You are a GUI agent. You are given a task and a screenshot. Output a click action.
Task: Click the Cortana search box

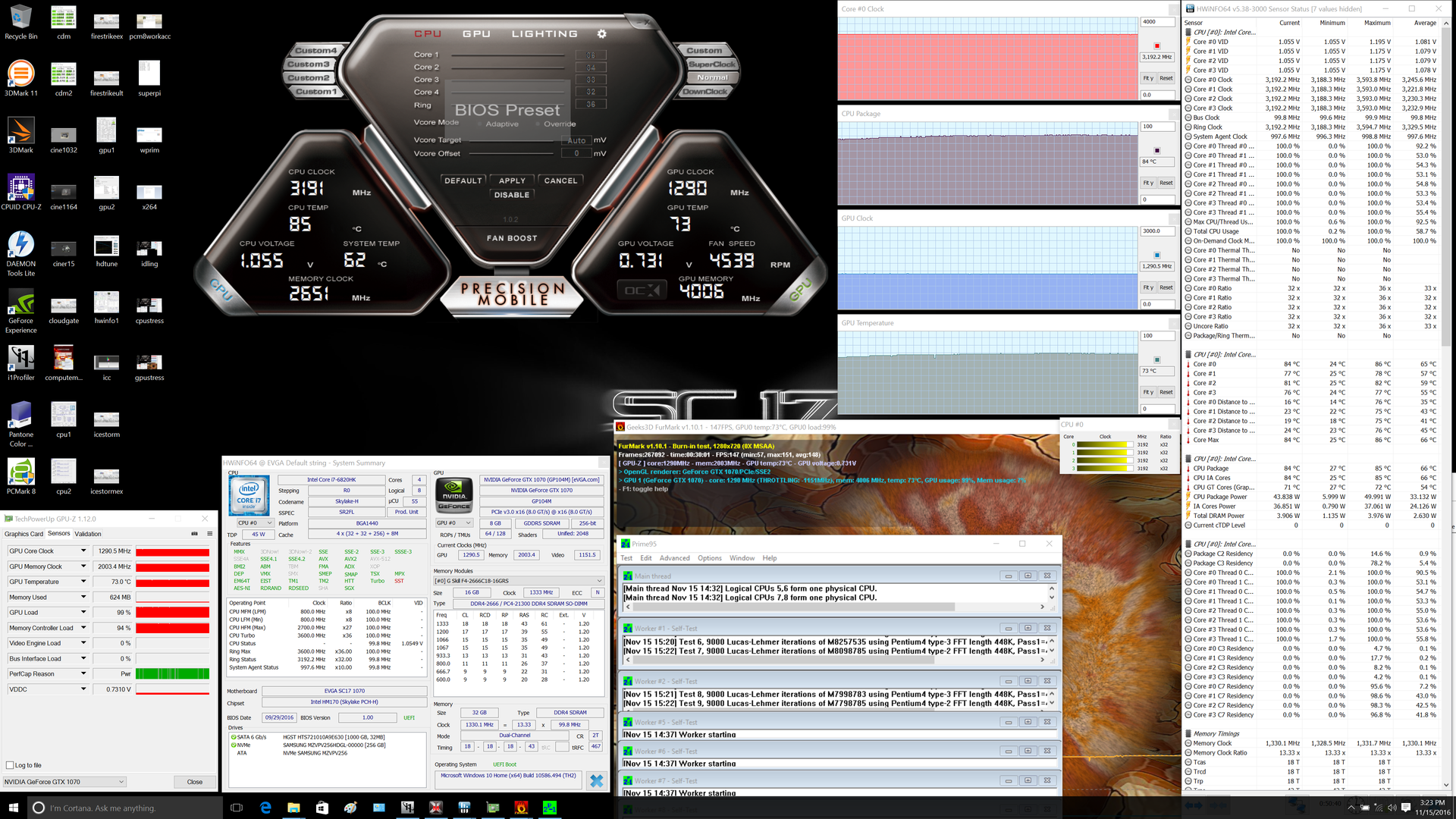[x=125, y=808]
